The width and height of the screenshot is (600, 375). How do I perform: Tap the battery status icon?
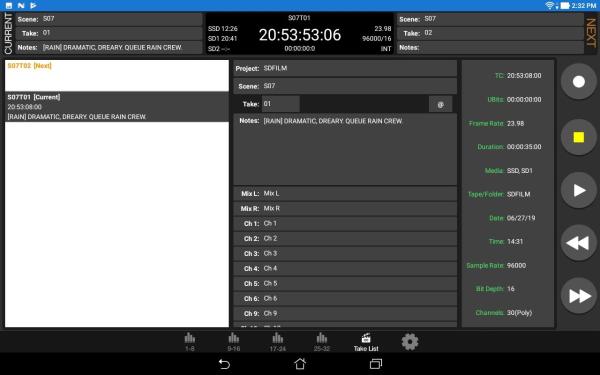565,5
